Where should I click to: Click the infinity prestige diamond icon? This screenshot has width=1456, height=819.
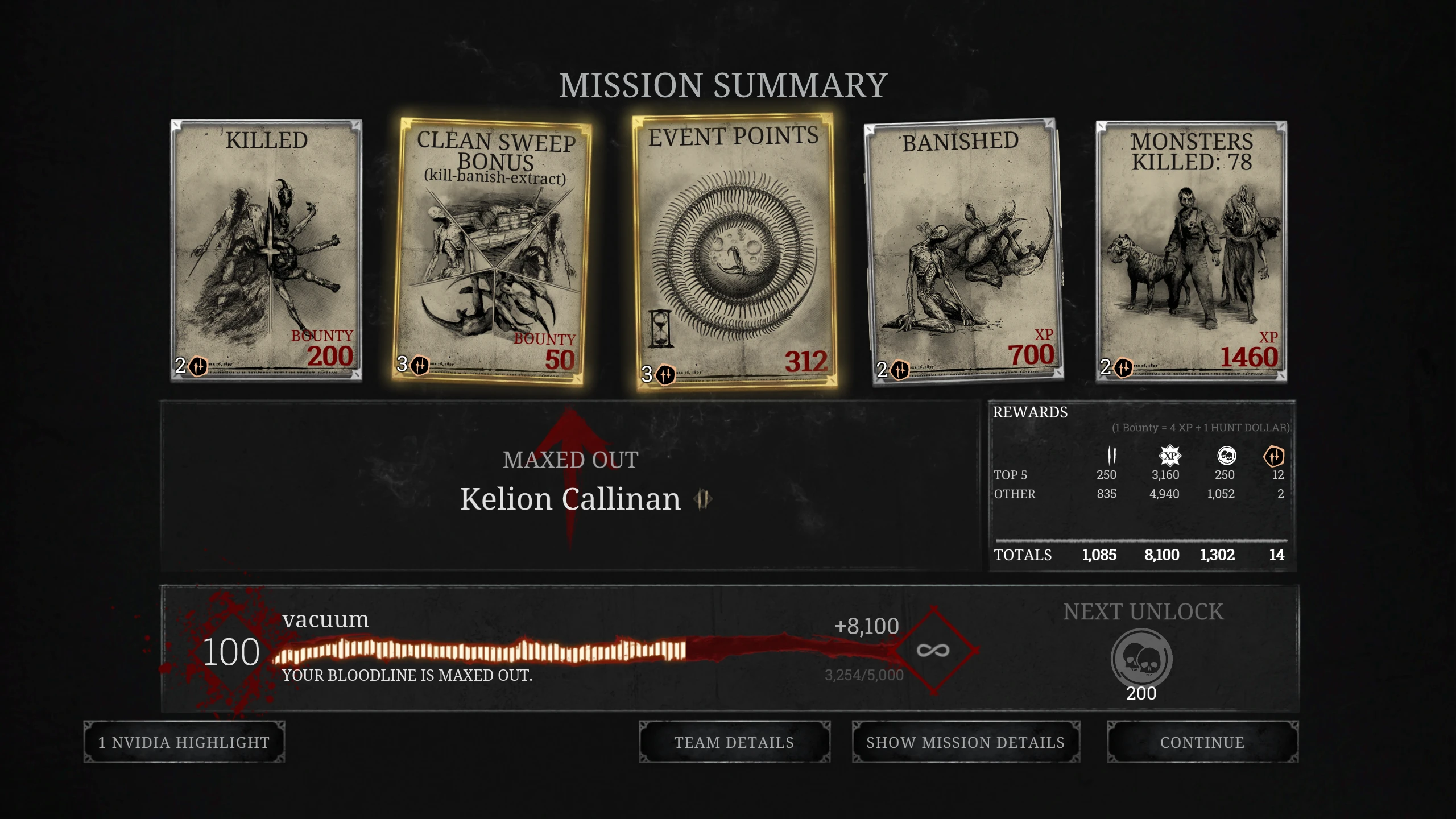tap(933, 650)
